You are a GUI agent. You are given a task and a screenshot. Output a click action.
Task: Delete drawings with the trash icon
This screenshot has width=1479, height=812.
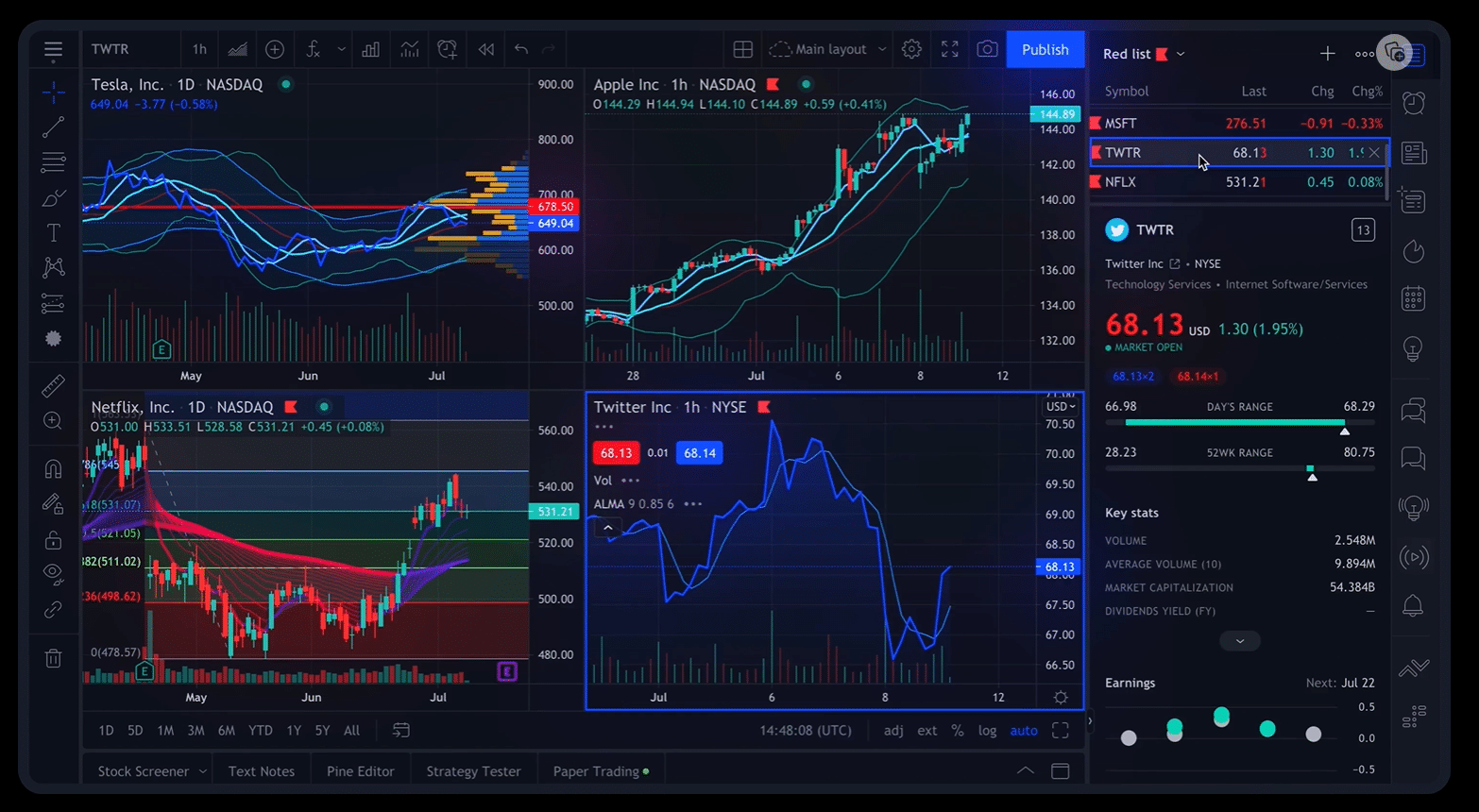coord(53,658)
